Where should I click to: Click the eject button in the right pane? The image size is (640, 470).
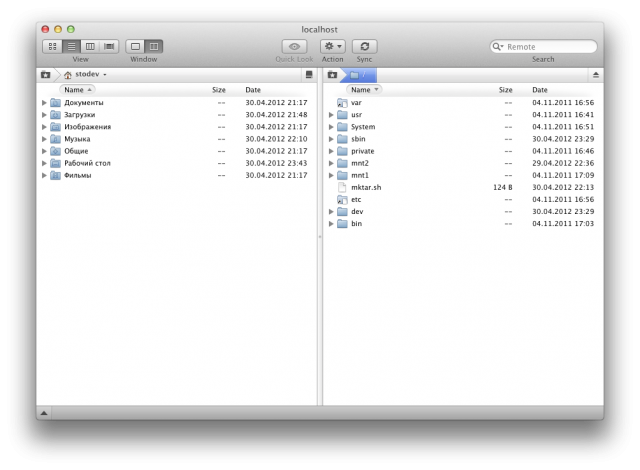(x=596, y=75)
